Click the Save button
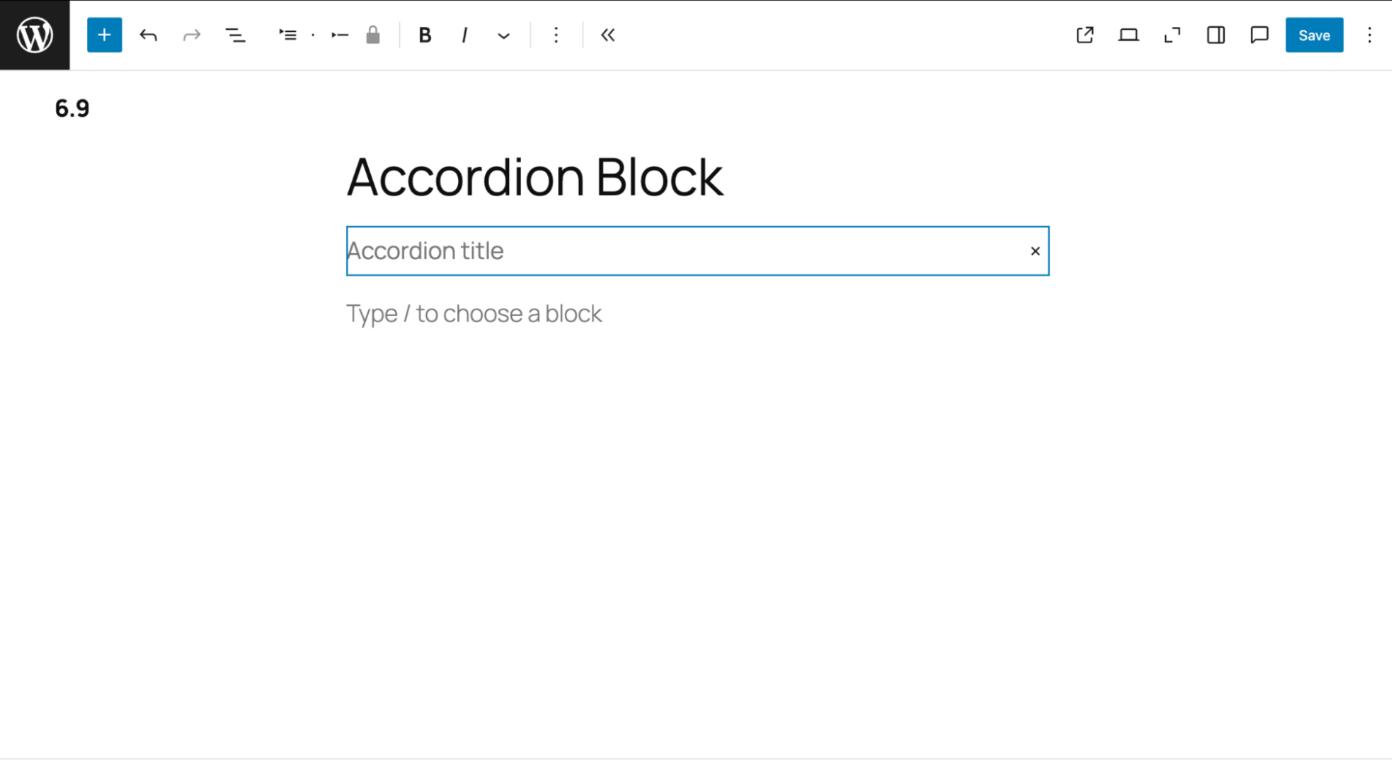1392x763 pixels. pos(1314,35)
